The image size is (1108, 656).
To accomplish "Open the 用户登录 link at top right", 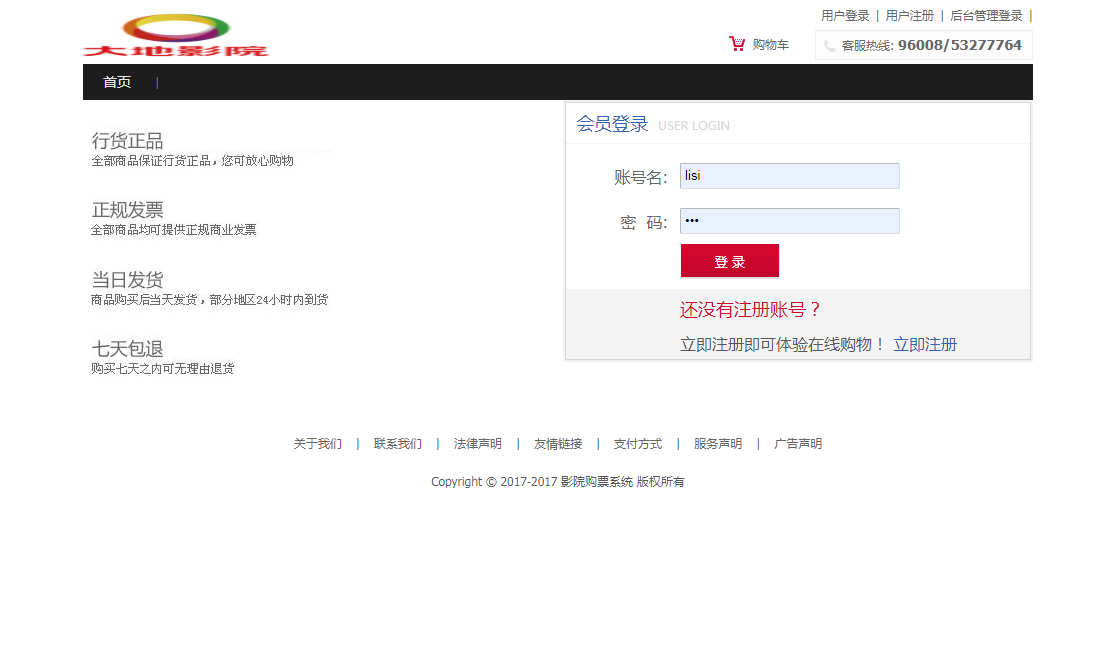I will coord(845,15).
